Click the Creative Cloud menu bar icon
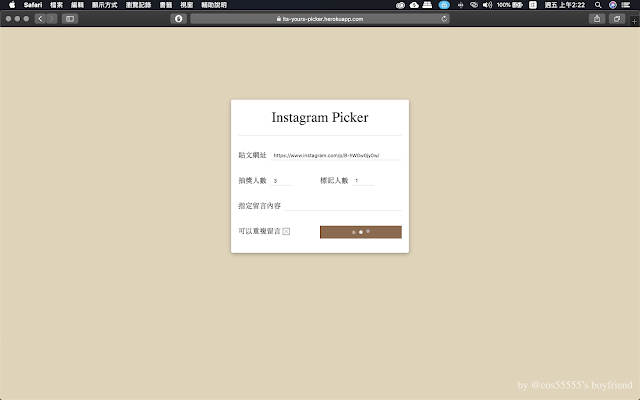The height and width of the screenshot is (400, 640). pos(400,5)
